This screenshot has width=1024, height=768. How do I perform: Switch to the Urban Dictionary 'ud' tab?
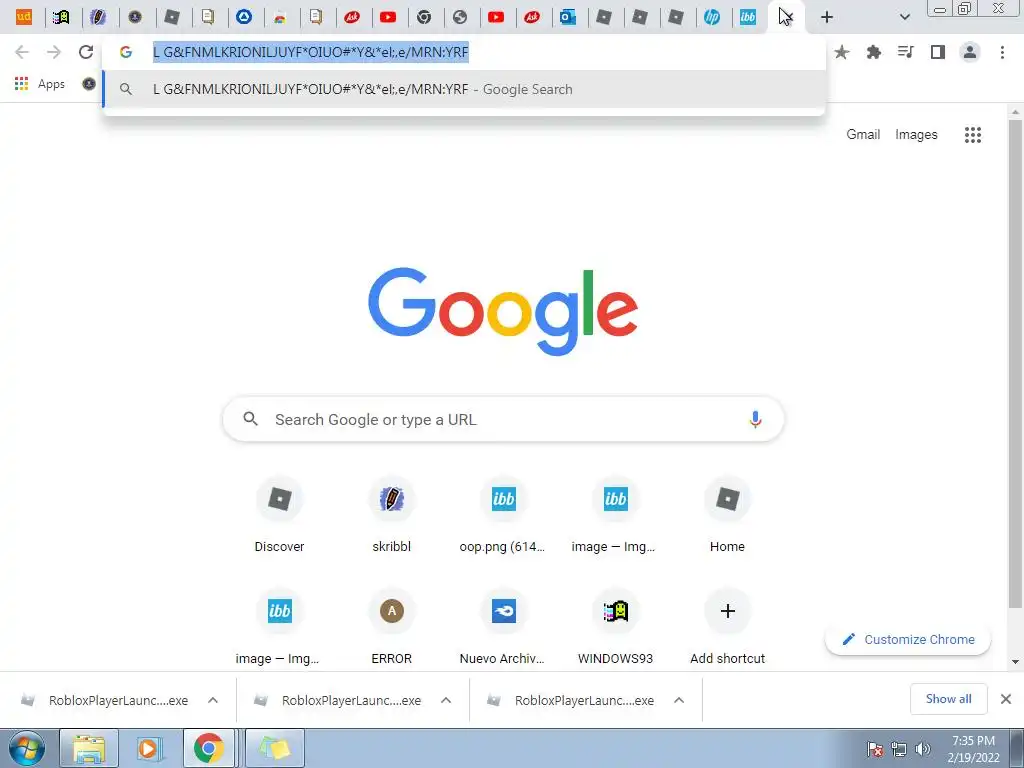coord(24,17)
